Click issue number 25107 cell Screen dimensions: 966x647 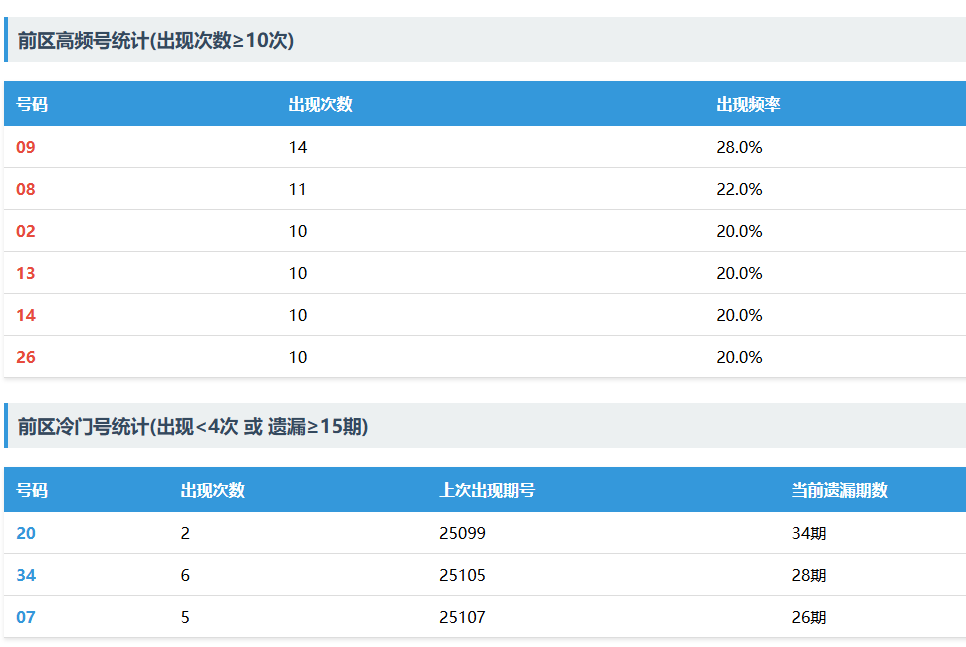462,617
